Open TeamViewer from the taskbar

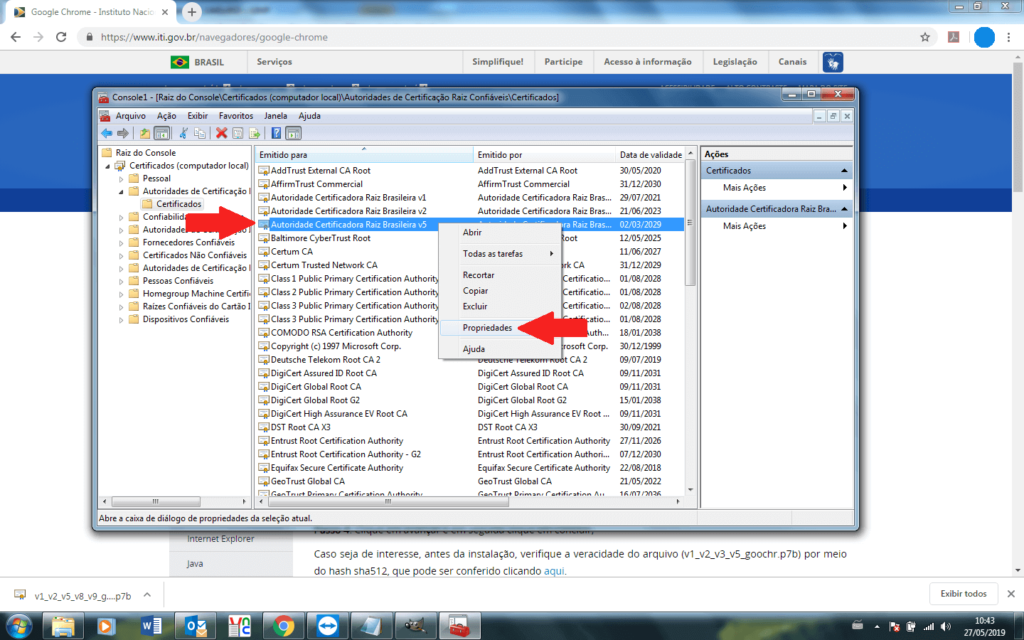click(328, 626)
